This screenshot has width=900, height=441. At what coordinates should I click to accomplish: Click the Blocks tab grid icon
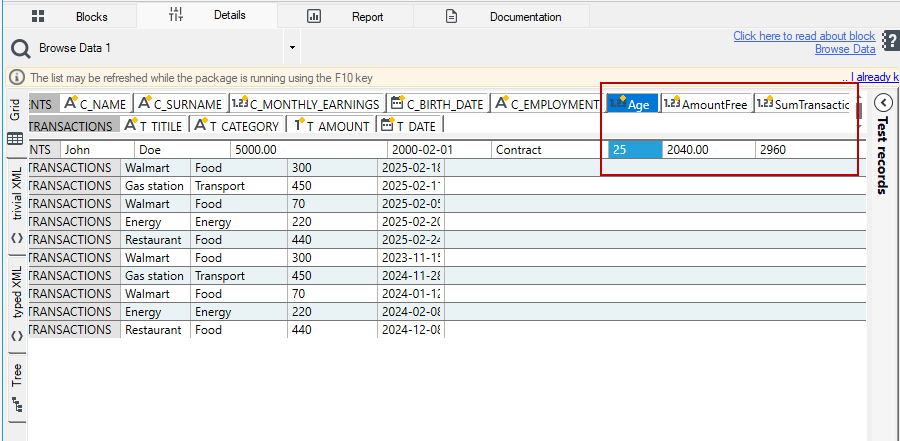(x=38, y=16)
